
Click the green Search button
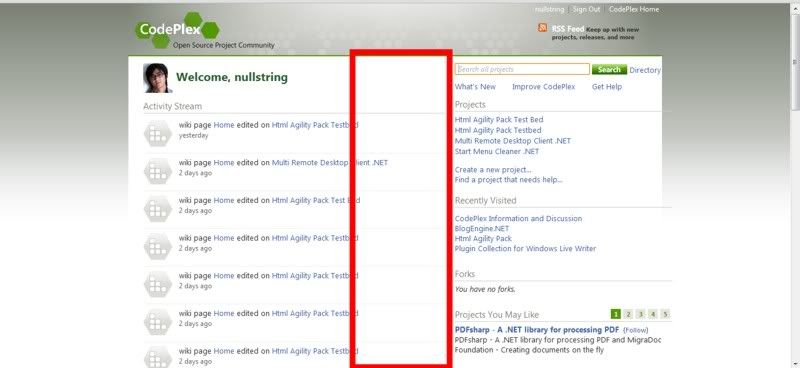tap(609, 69)
